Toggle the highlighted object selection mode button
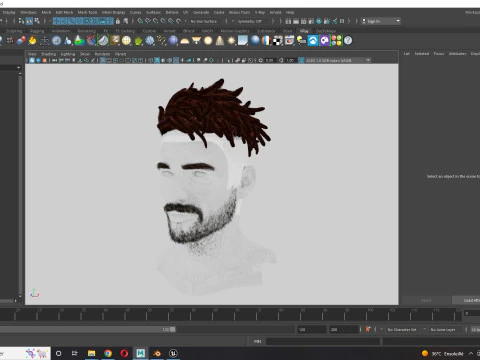This screenshot has width=480, height=360. point(29,21)
